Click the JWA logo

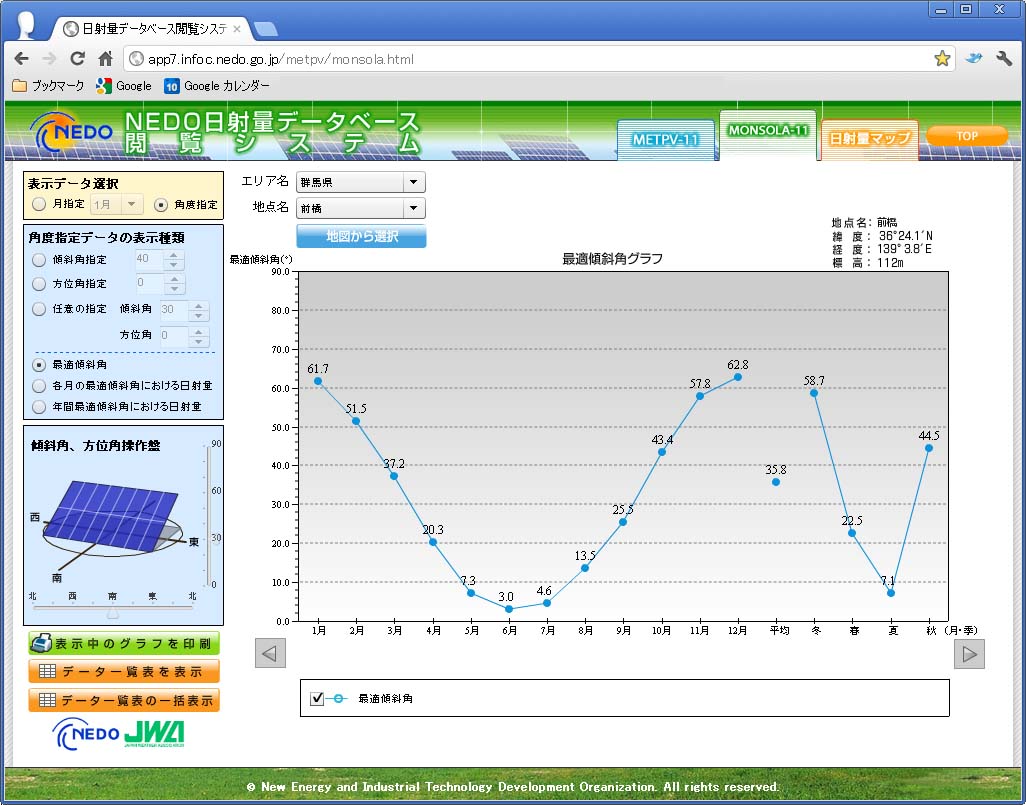pos(154,734)
